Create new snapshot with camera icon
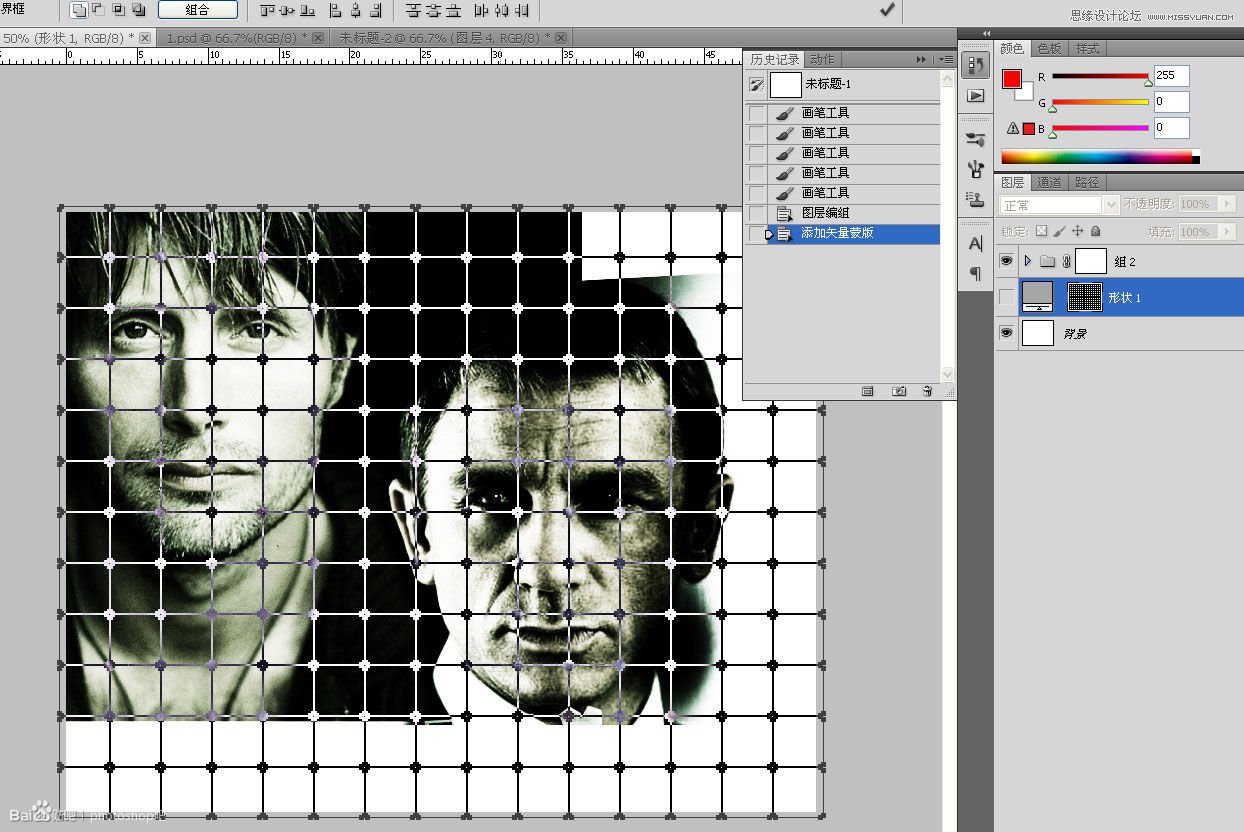 pos(899,391)
